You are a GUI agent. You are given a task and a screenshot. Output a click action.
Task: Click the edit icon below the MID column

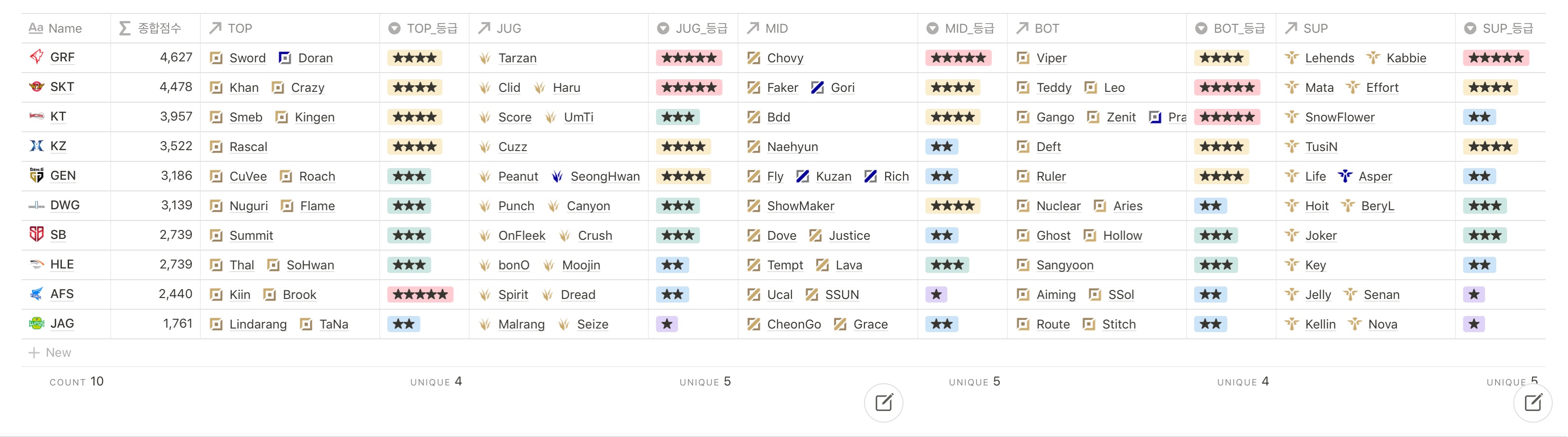pyautogui.click(x=883, y=402)
